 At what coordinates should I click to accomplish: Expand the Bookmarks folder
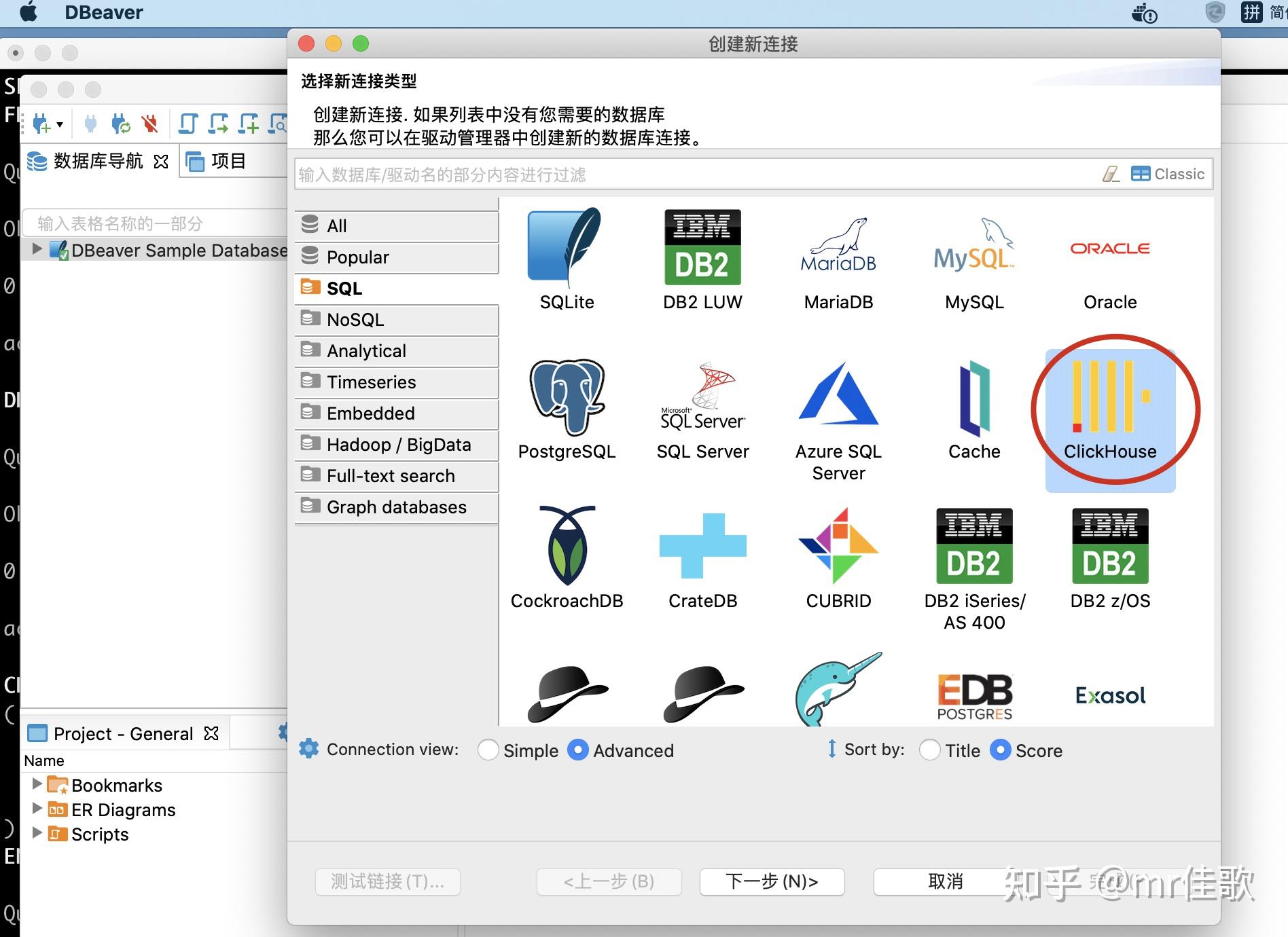point(37,784)
